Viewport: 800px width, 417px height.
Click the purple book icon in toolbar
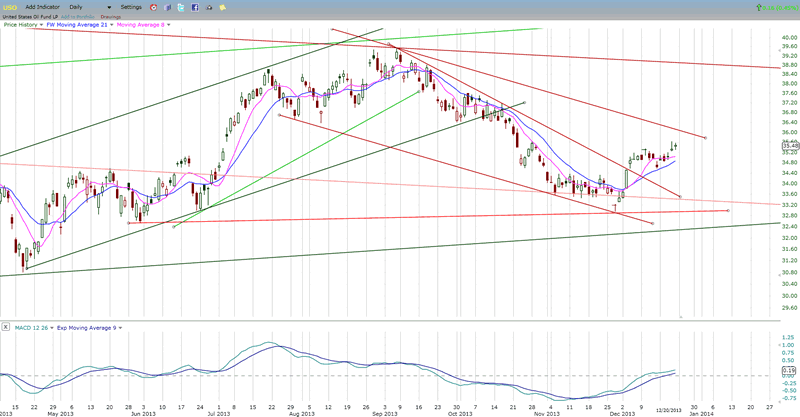click(167, 7)
